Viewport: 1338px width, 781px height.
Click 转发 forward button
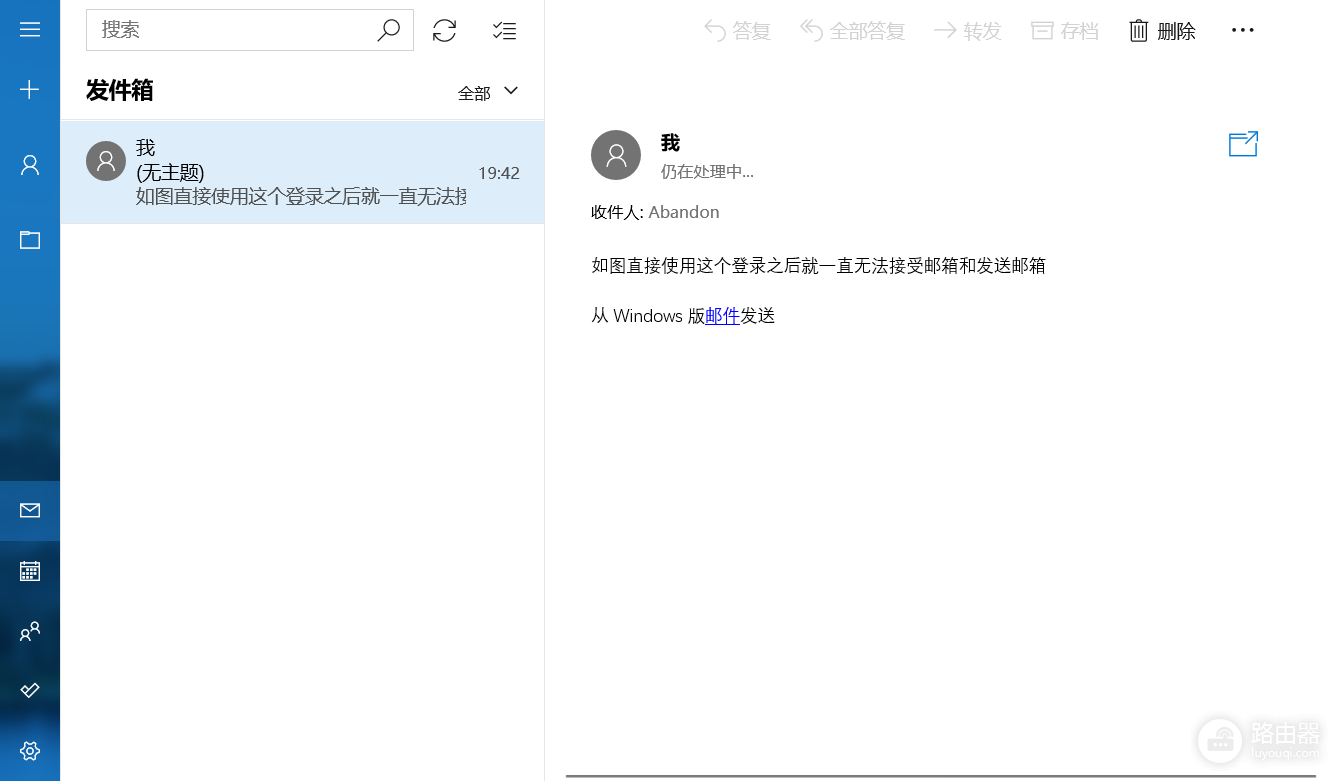968,31
